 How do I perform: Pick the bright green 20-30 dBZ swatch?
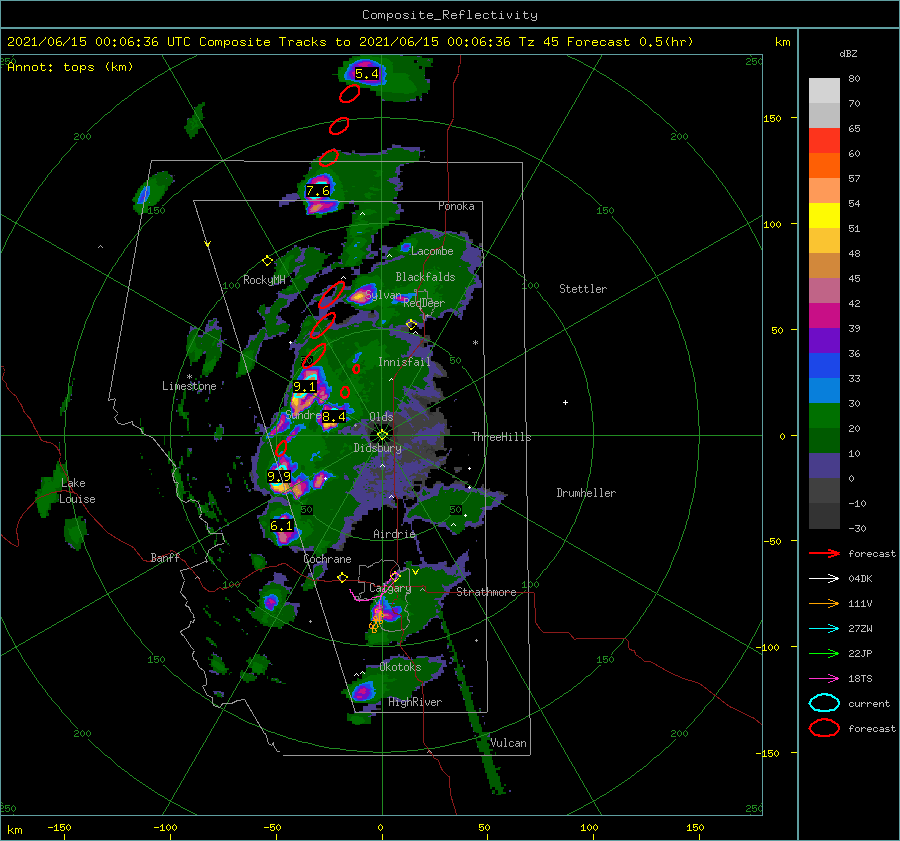(x=824, y=416)
